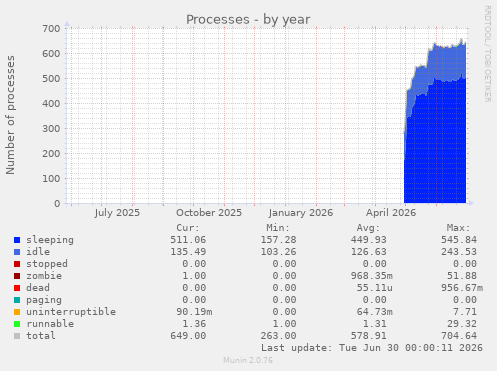Click the 'July 2025' axis label
Image resolution: width=497 pixels, height=371 pixels.
(x=117, y=213)
